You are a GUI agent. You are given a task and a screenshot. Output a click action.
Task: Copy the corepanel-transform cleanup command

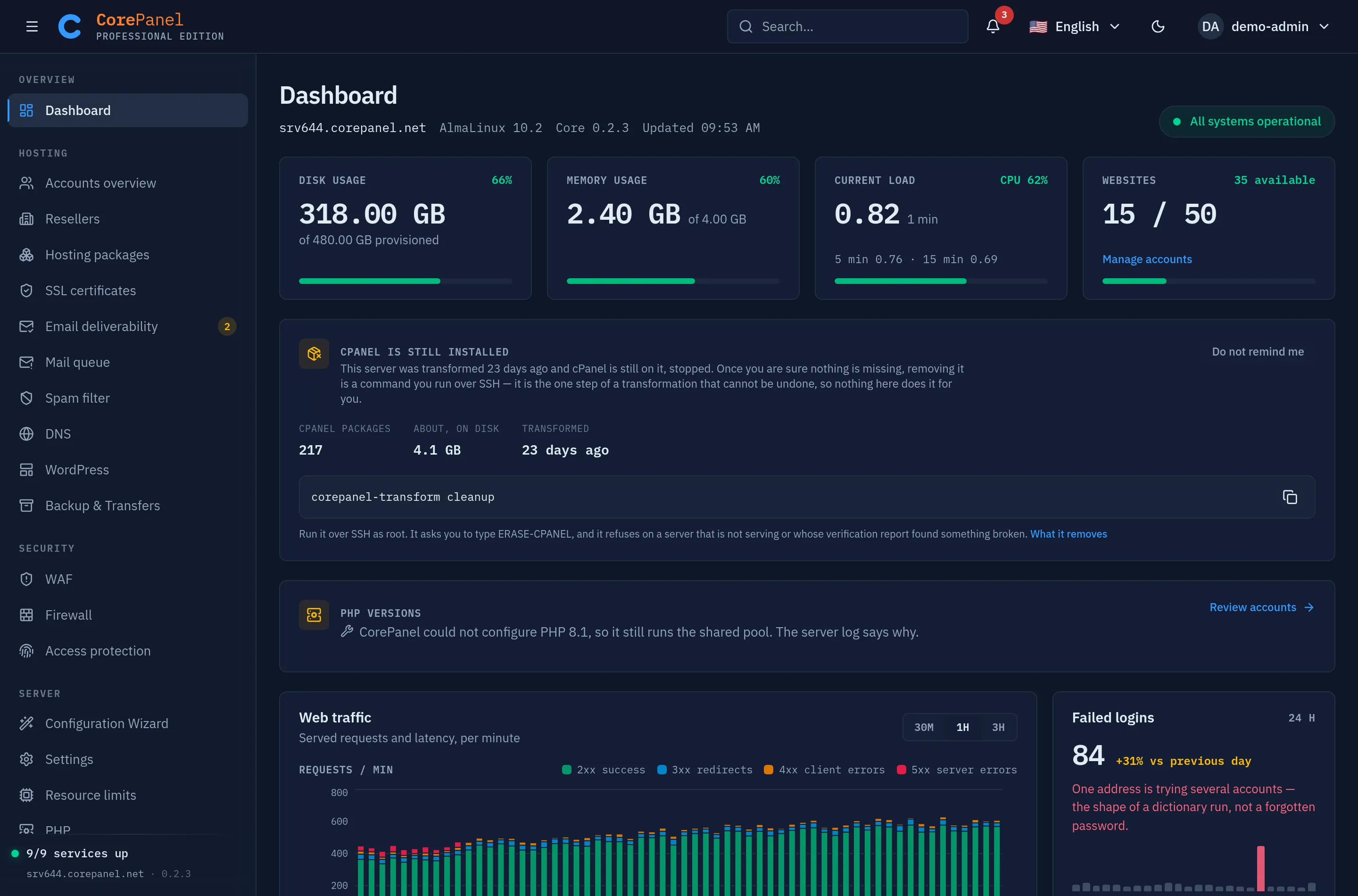click(1290, 497)
